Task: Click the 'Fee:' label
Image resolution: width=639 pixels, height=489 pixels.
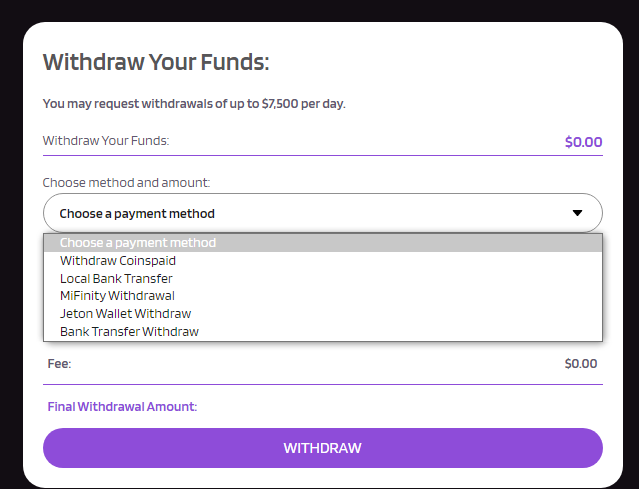Action: coord(60,364)
